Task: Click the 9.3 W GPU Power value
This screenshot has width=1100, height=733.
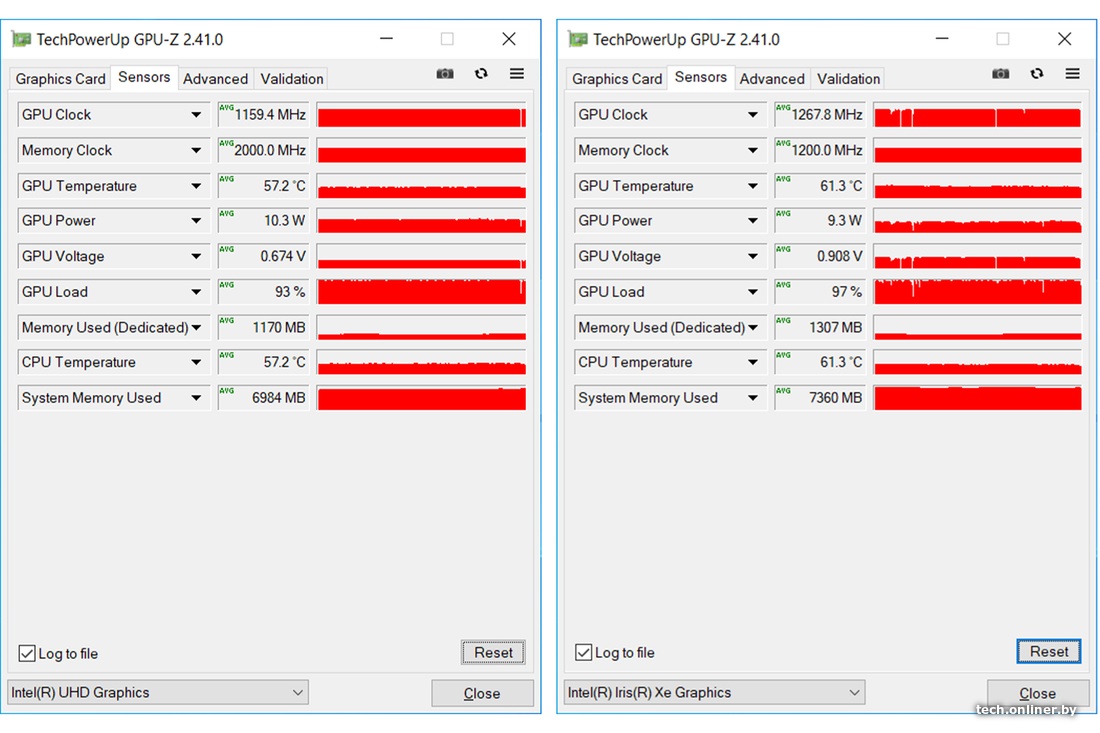Action: click(x=820, y=221)
